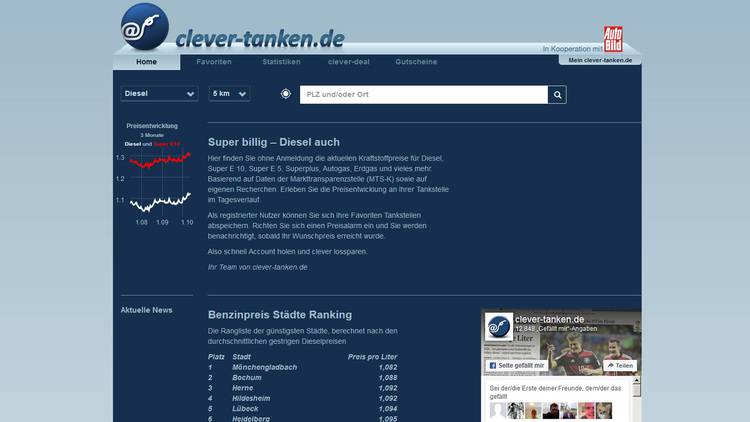Image resolution: width=750 pixels, height=422 pixels.
Task: Open the Diesel fuel type dropdown
Action: click(159, 94)
